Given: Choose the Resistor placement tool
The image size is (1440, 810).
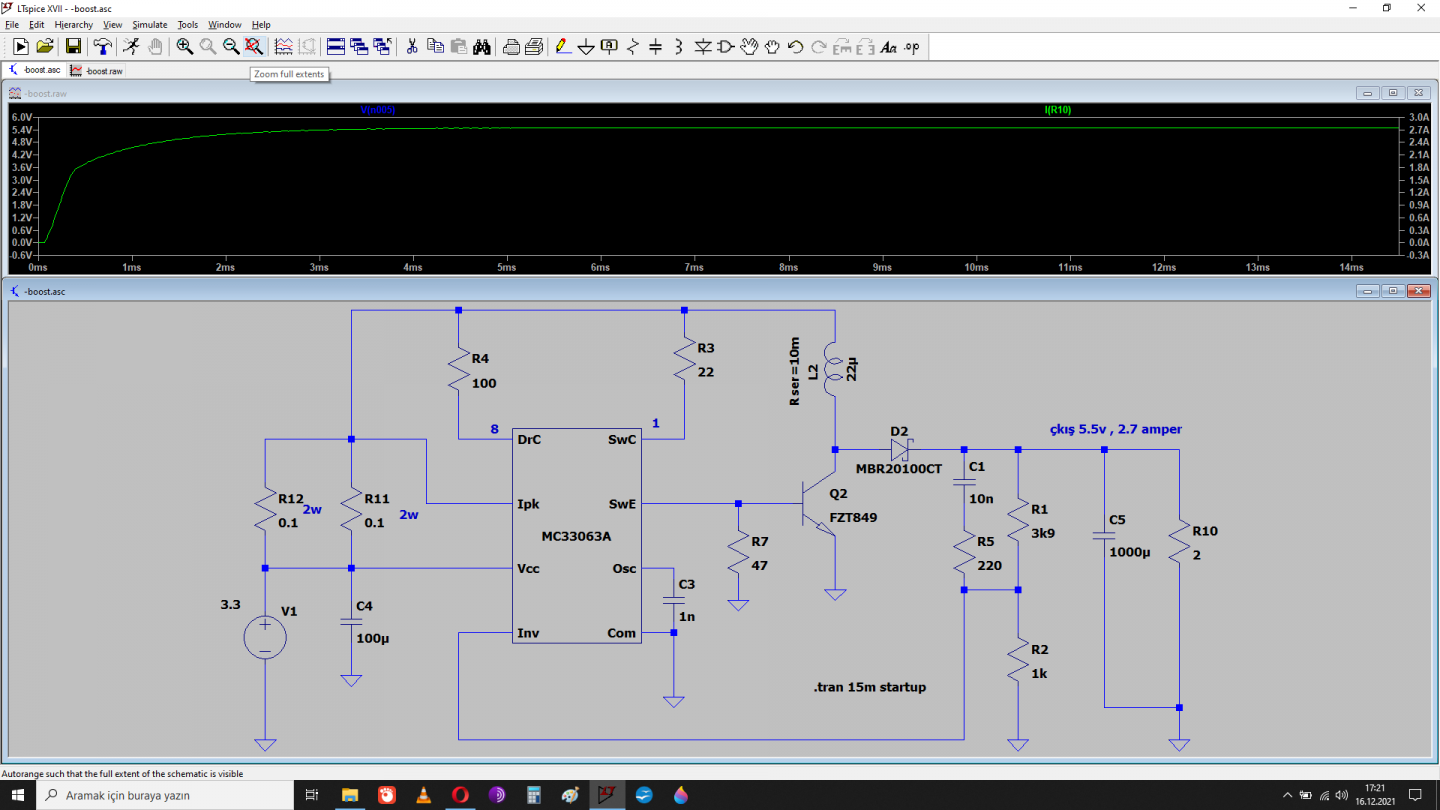Looking at the screenshot, I should (633, 46).
